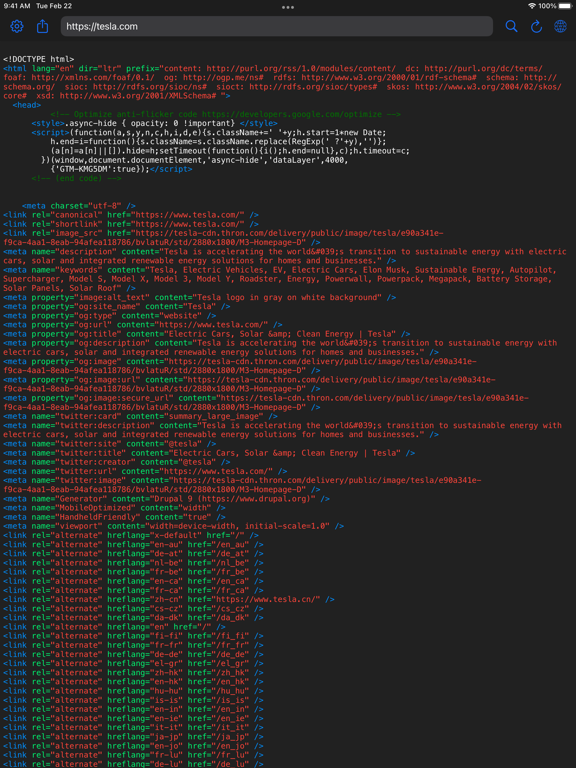Select the hreflang="x-default" link line
This screenshot has height=768, width=576.
point(131,535)
